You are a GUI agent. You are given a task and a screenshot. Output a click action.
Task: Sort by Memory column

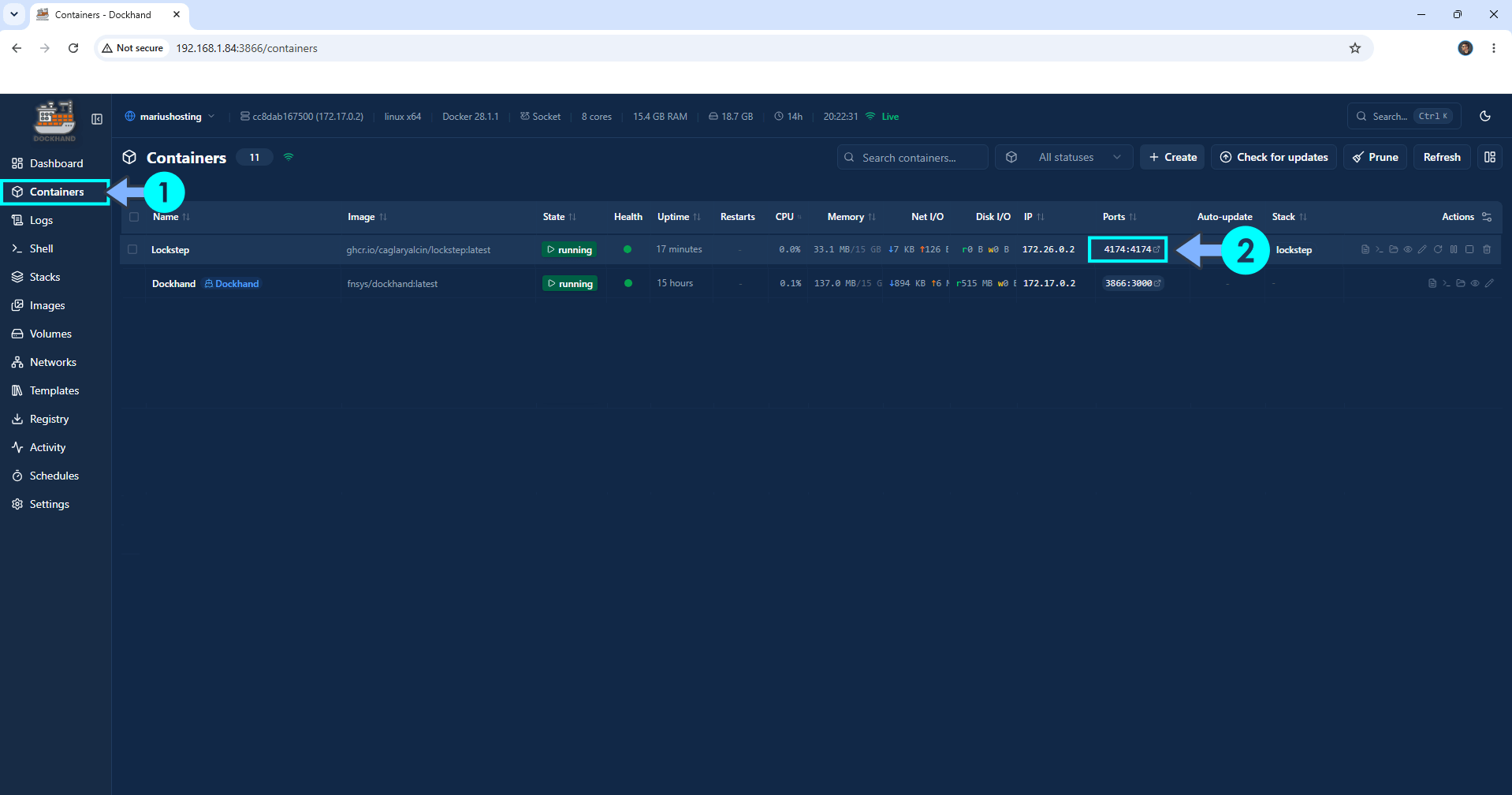pos(851,217)
